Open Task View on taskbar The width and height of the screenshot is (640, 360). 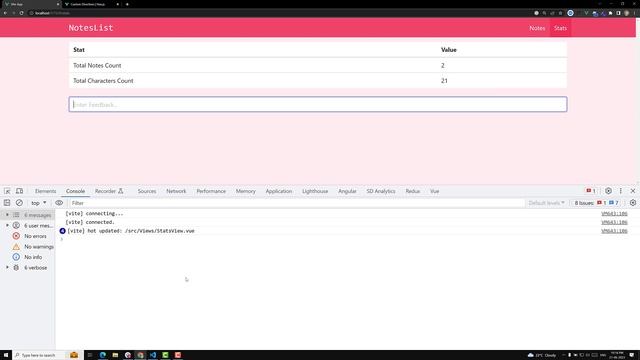click(x=90, y=355)
